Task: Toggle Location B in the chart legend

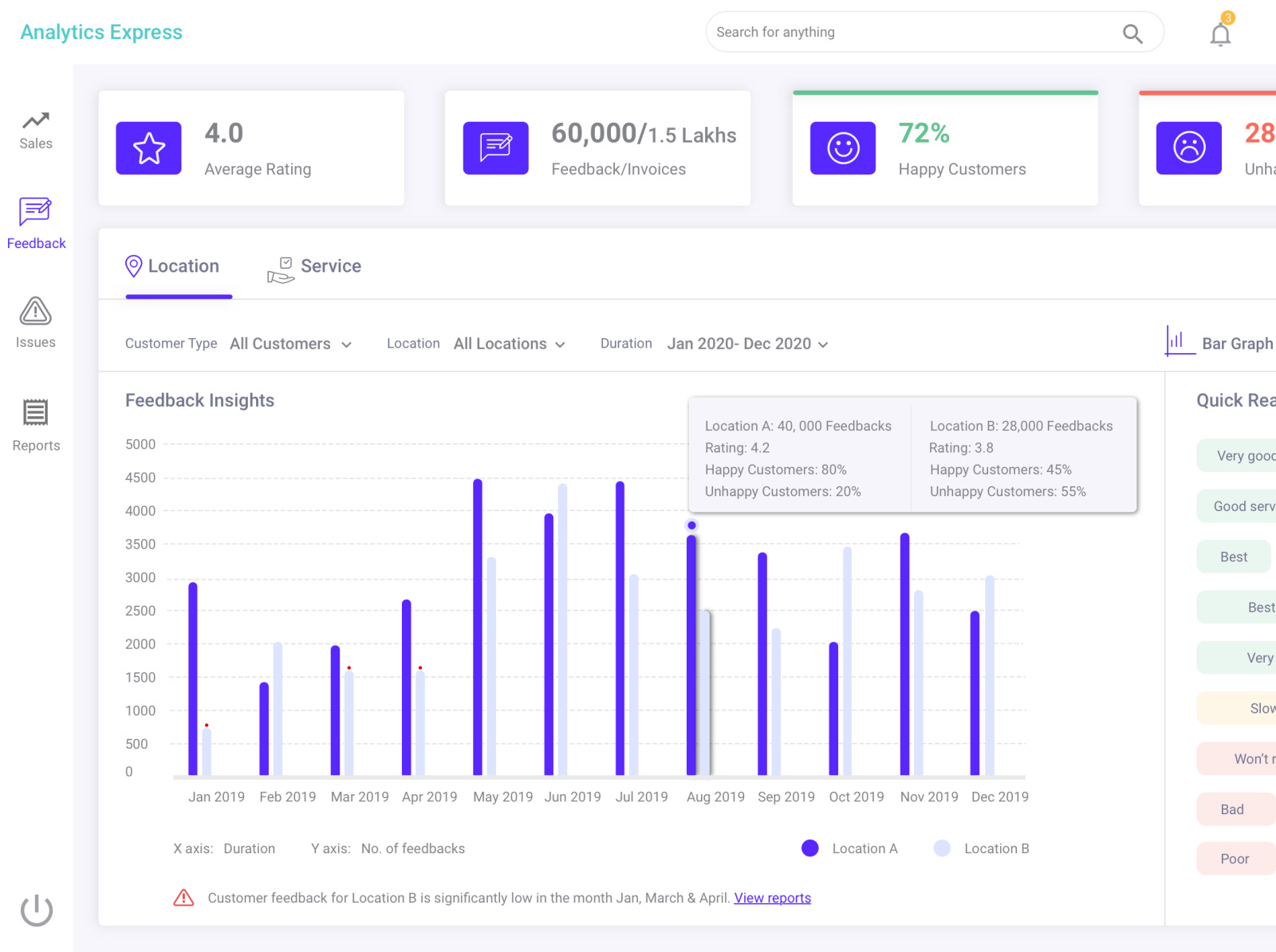Action: 943,848
